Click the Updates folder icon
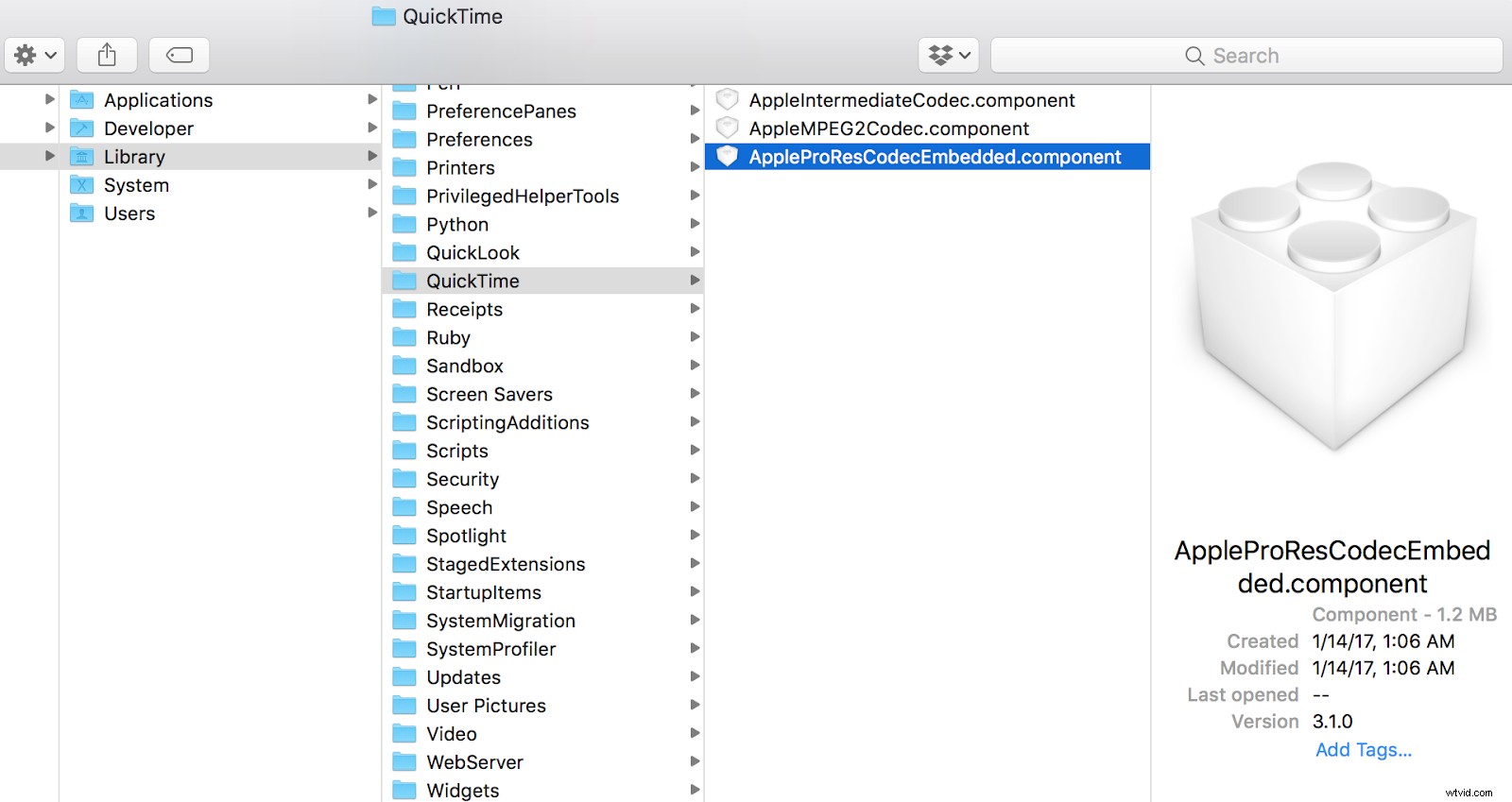This screenshot has width=1512, height=802. 404,678
